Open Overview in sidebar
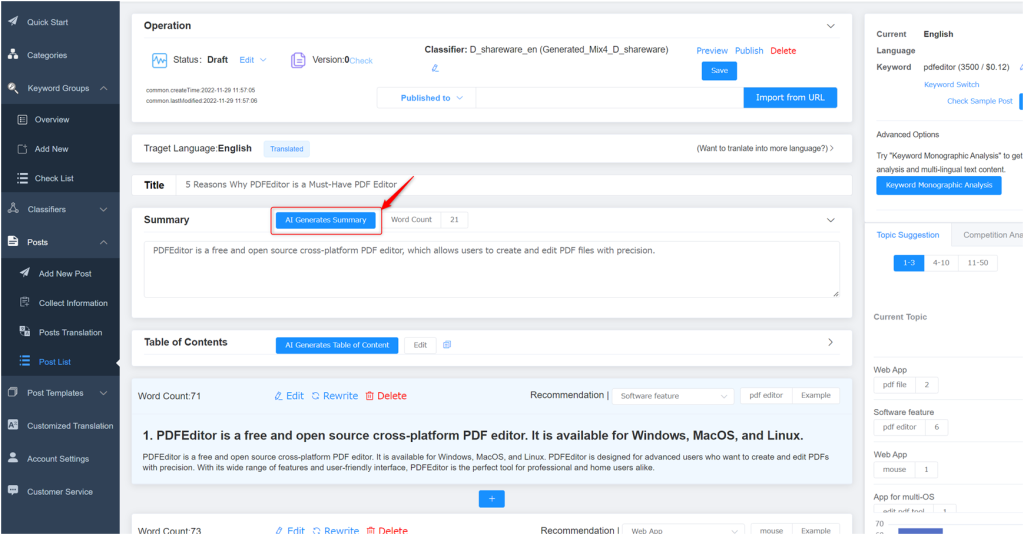Screen dimensions: 1024x535 pyautogui.click(x=52, y=120)
